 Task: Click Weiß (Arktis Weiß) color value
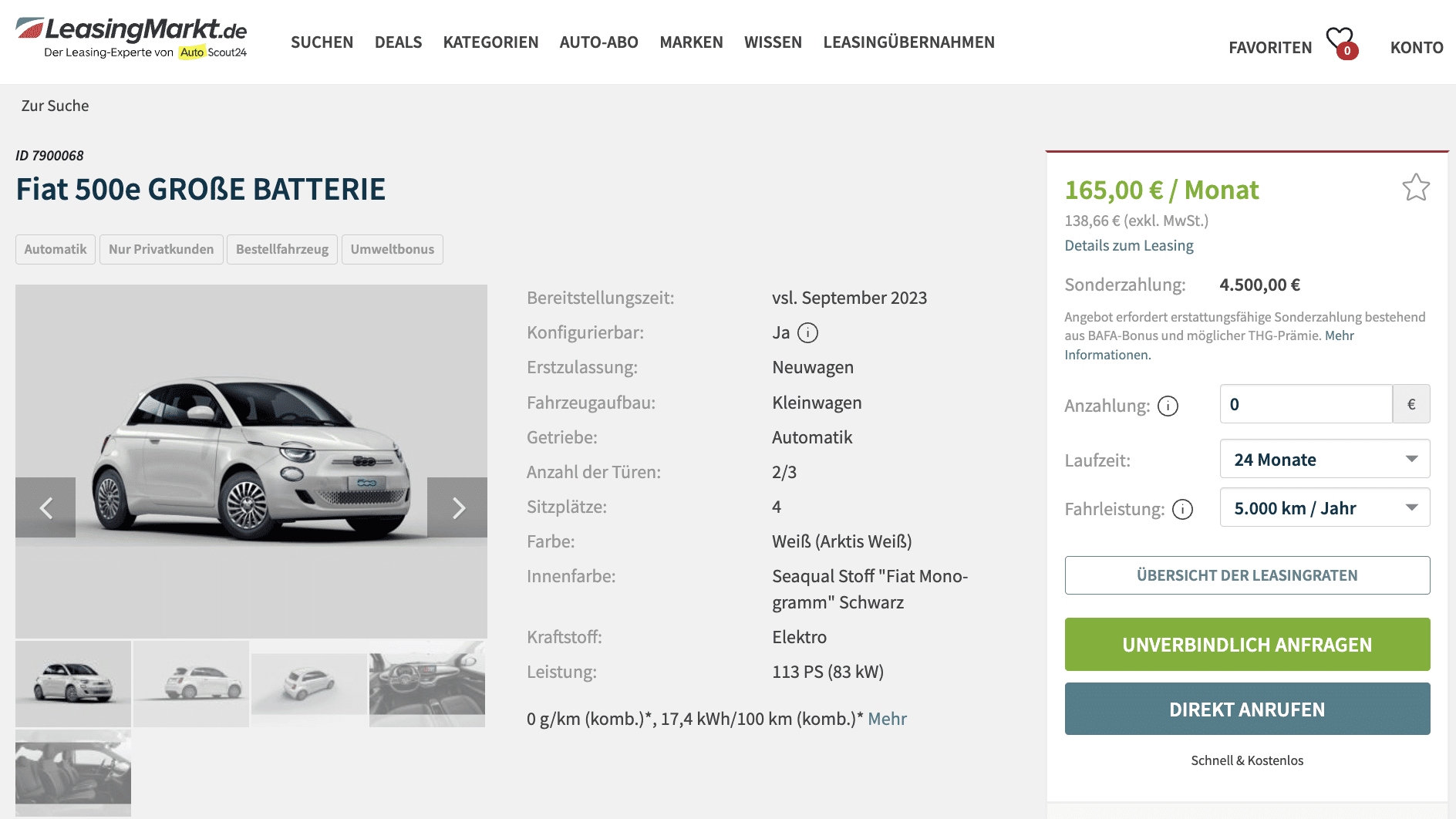841,541
